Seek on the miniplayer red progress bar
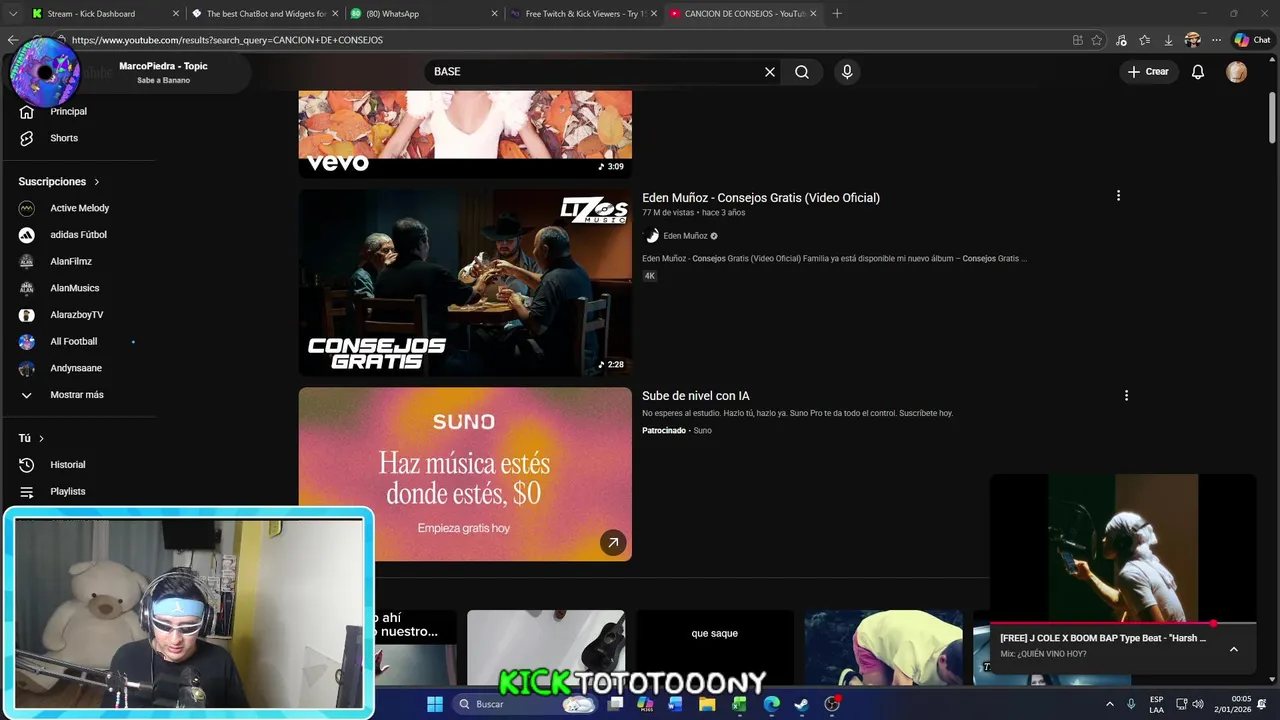This screenshot has height=720, width=1280. [1123, 623]
